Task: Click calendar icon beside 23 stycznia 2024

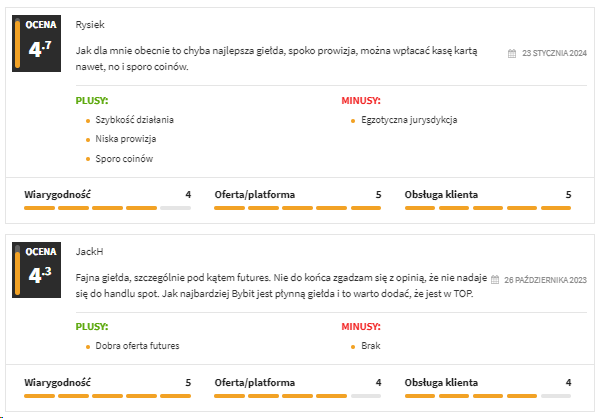Action: pos(512,53)
